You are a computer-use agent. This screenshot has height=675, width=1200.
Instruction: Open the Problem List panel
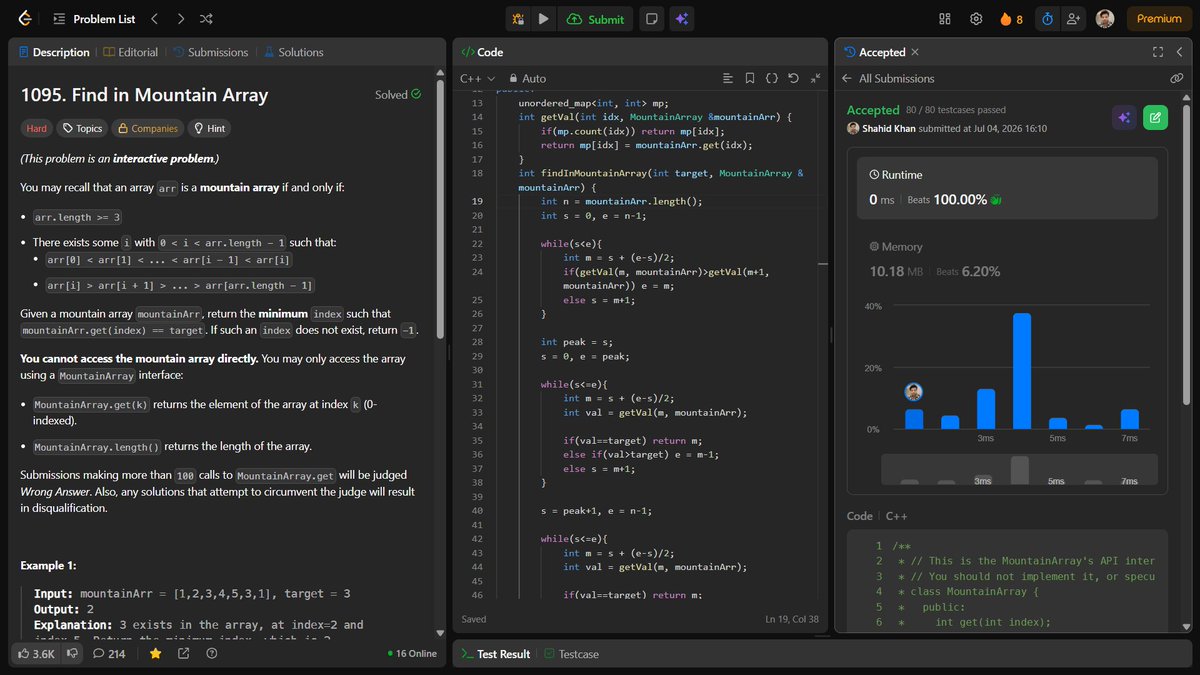pyautogui.click(x=93, y=19)
